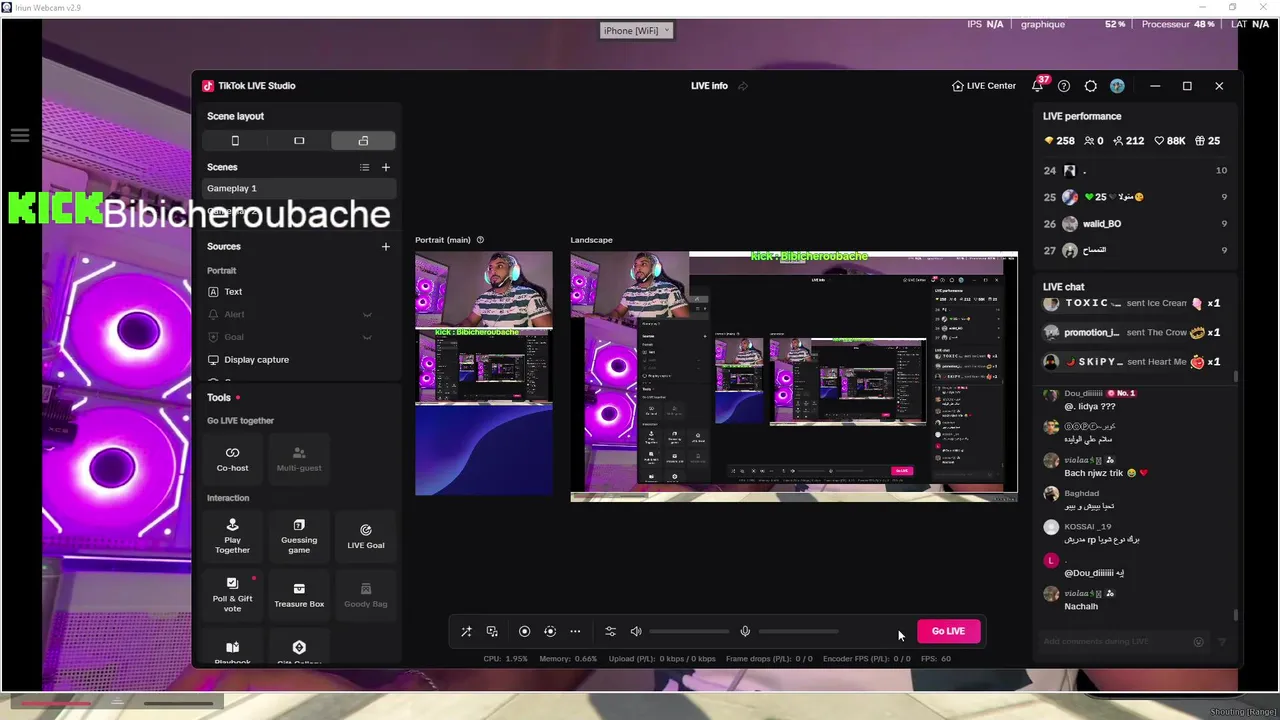
Task: Open the hamburger menu behind the window
Action: [20, 135]
